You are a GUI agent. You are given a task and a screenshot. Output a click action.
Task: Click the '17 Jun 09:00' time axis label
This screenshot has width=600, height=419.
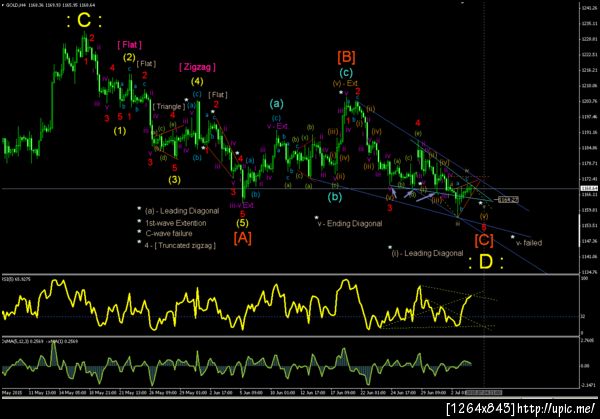(x=343, y=393)
